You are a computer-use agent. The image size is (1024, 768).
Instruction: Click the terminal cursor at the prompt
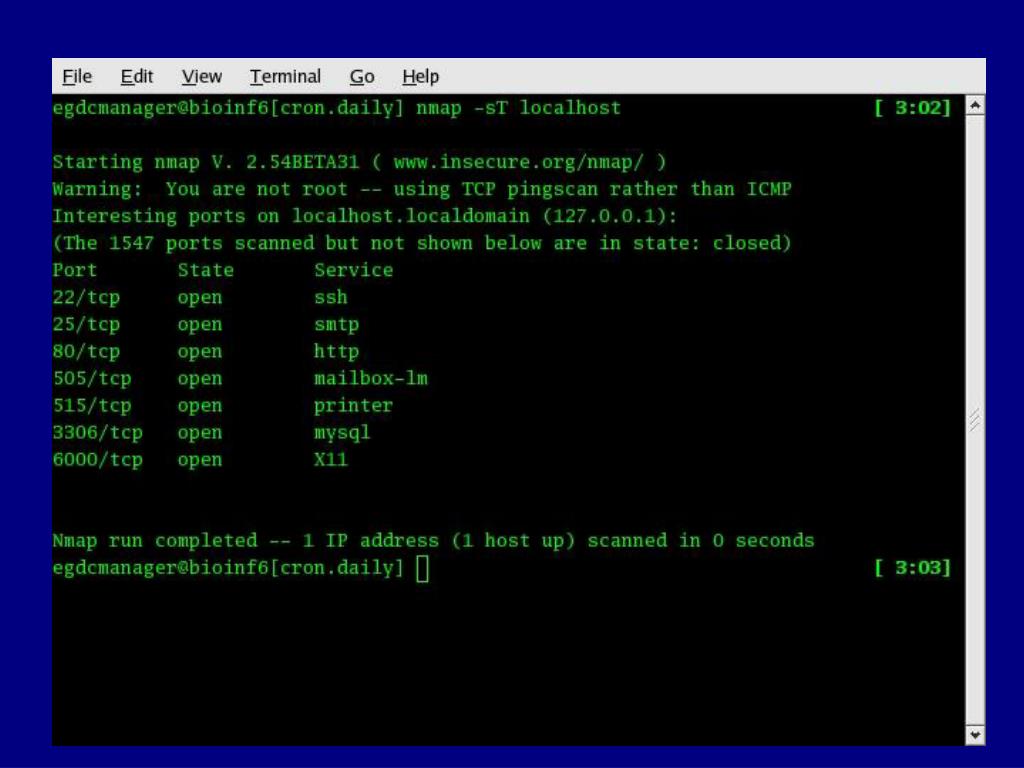click(x=423, y=568)
